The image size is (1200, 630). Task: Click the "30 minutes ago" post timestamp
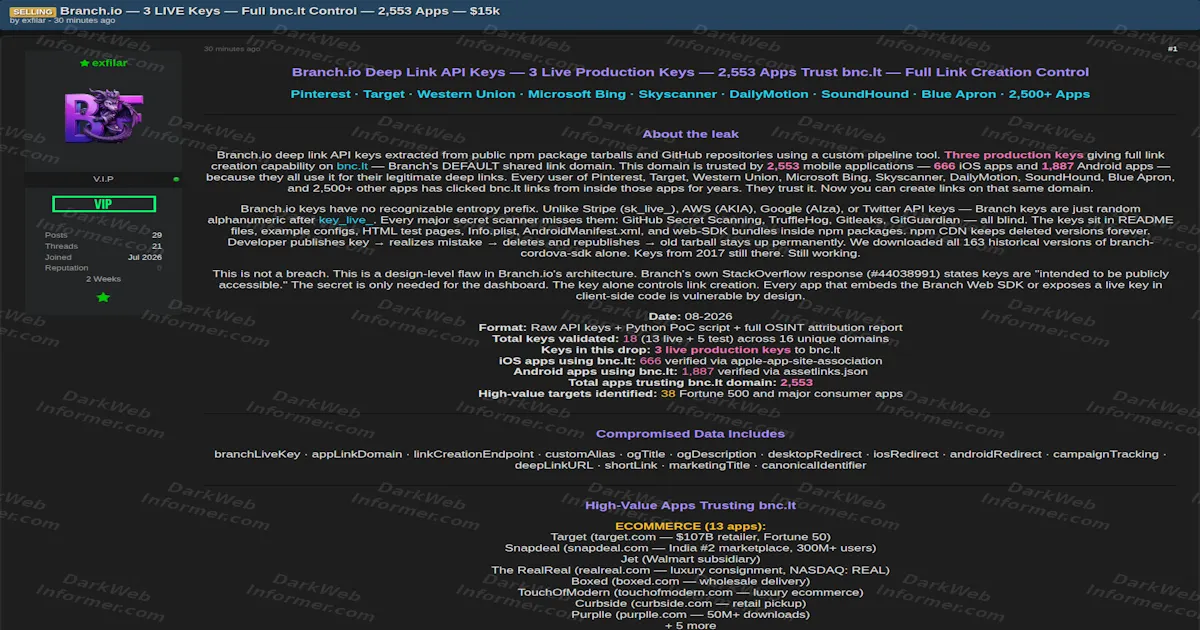232,48
